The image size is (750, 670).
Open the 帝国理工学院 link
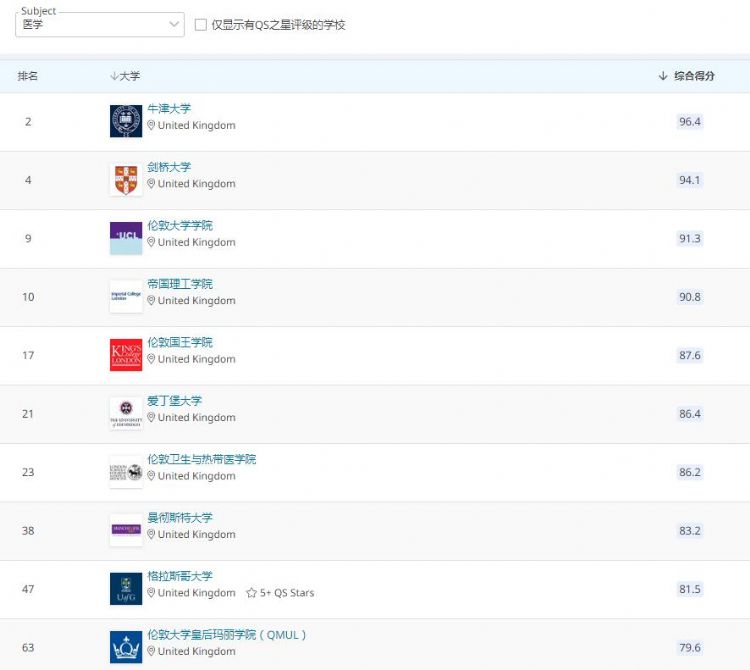(x=180, y=284)
